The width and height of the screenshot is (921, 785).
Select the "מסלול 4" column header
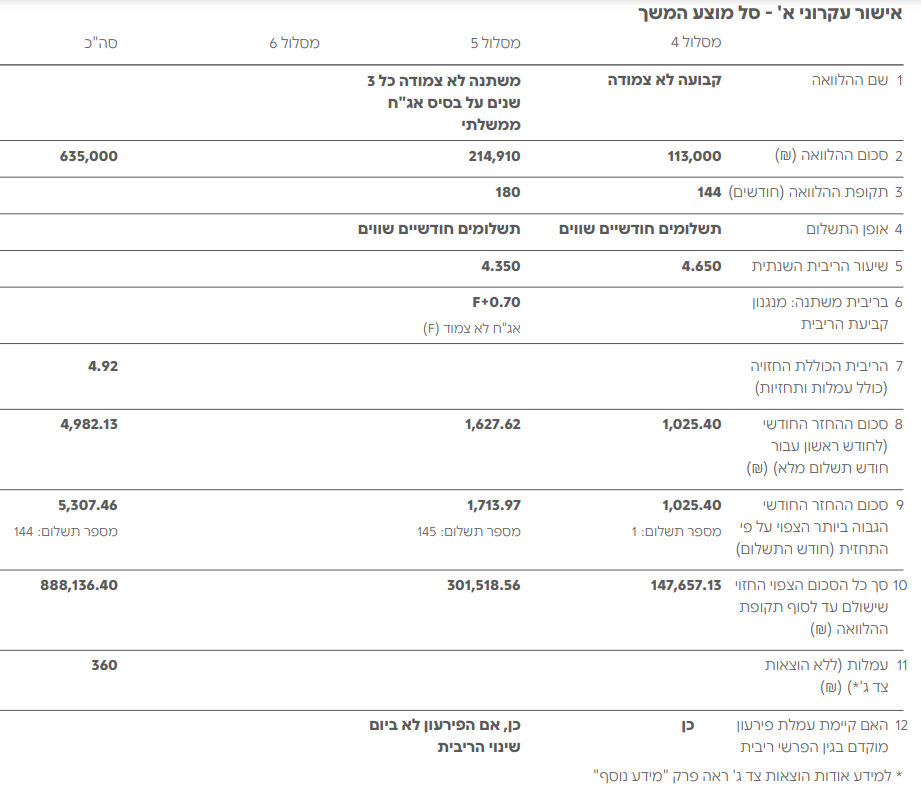(x=695, y=43)
